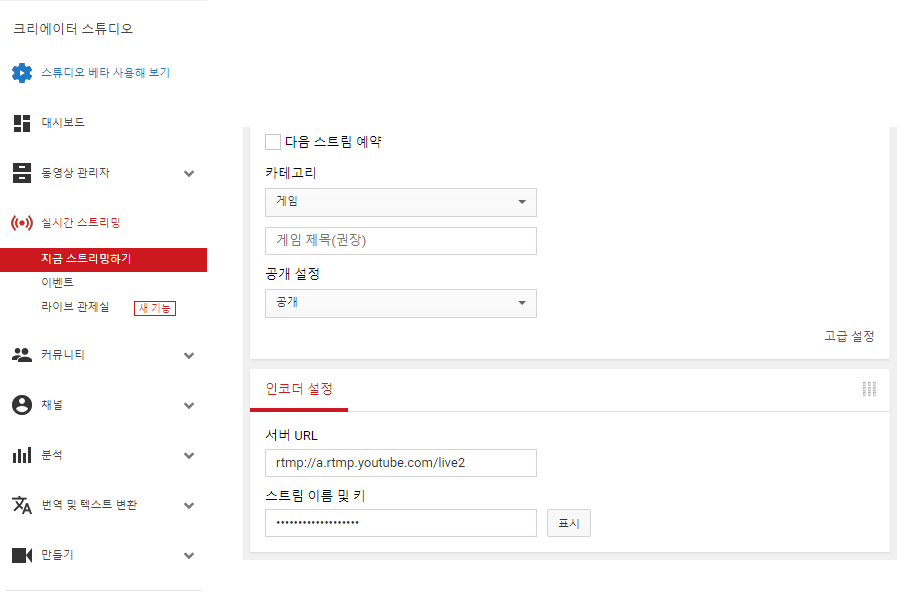The image size is (908, 599).
Task: Click the 고급 설정 link
Action: 849,337
